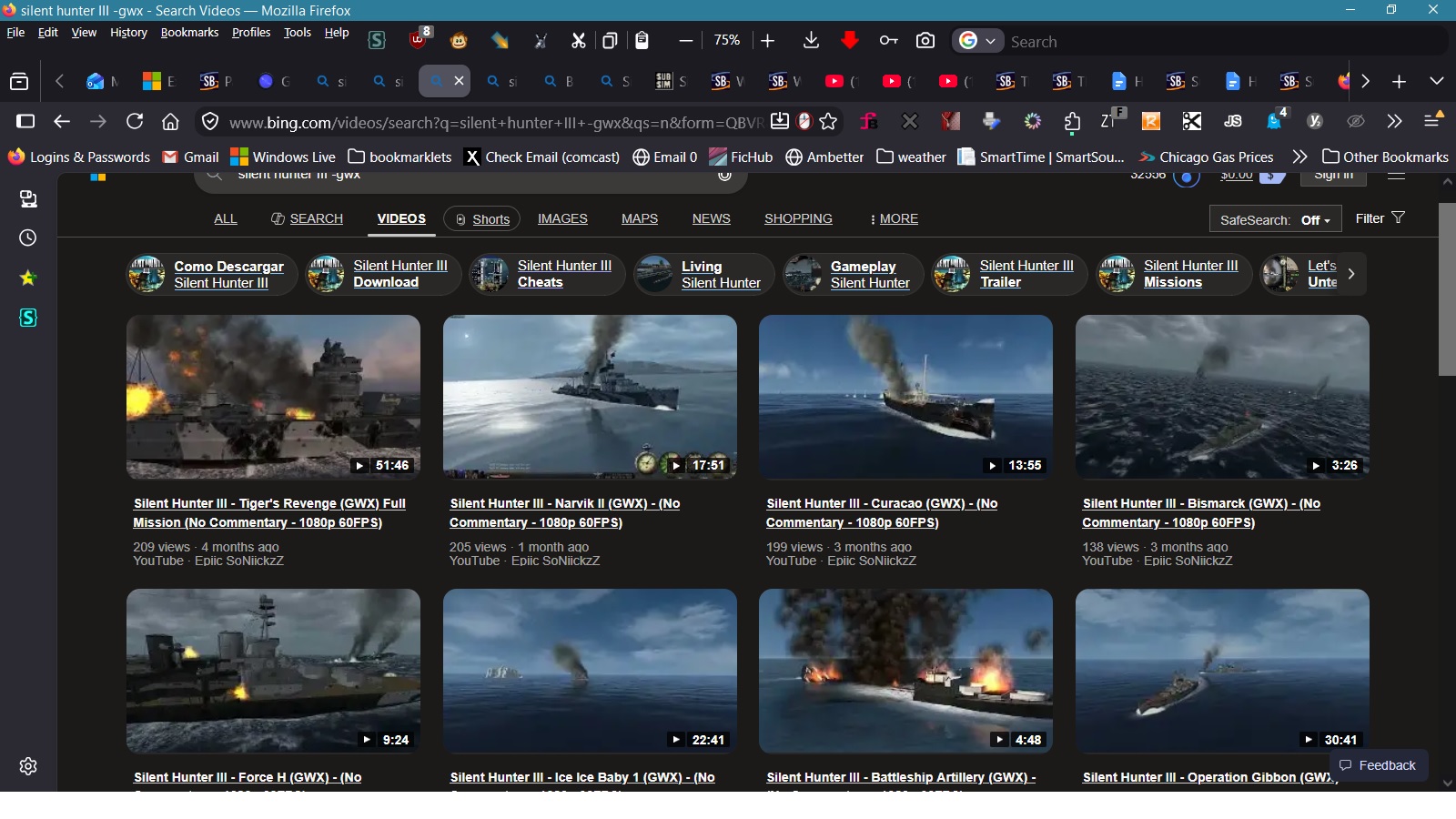Click the reload page icon
The height and width of the screenshot is (819, 1456).
(135, 121)
